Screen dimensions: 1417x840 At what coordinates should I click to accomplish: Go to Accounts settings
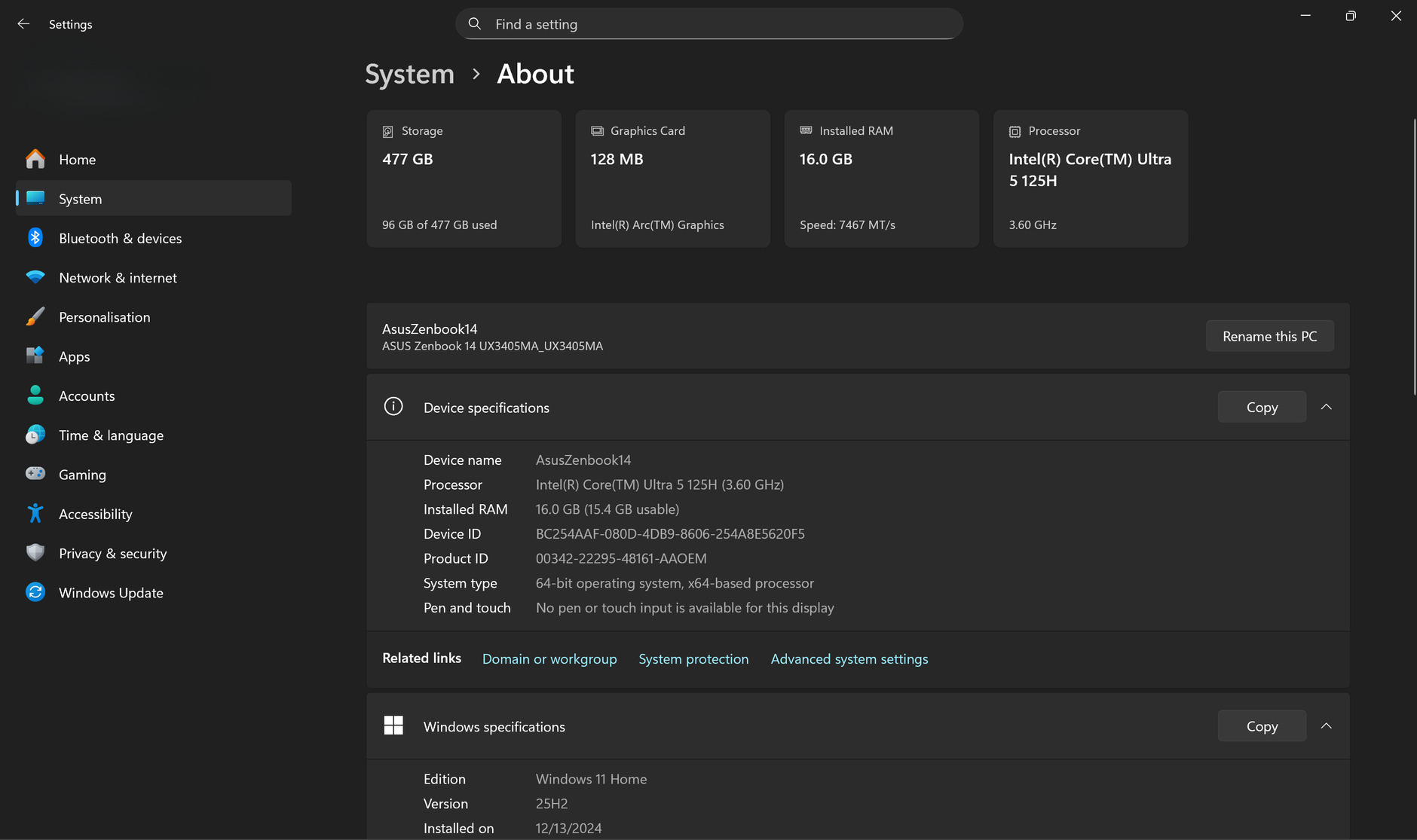tap(87, 396)
